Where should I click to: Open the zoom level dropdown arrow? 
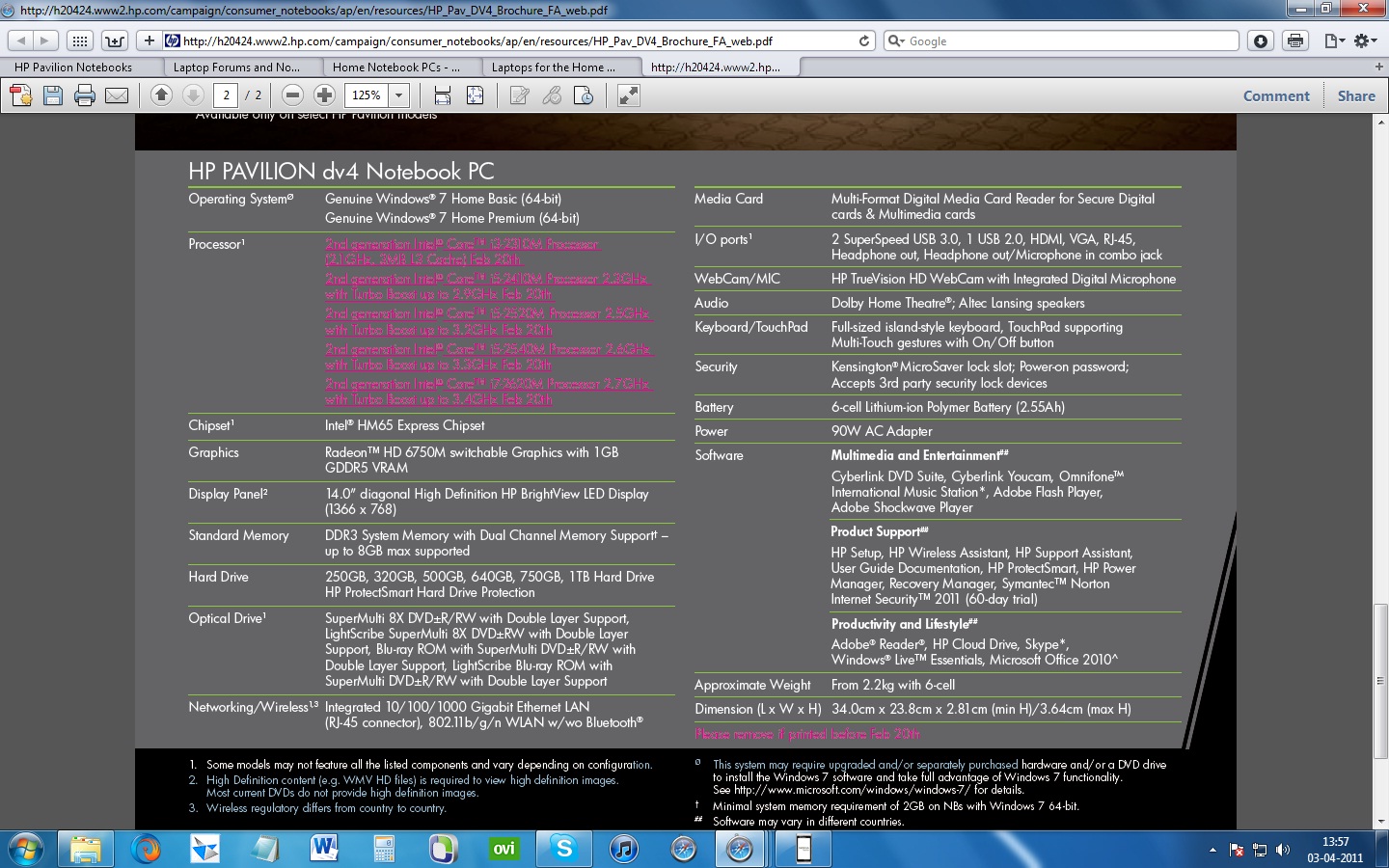399,95
